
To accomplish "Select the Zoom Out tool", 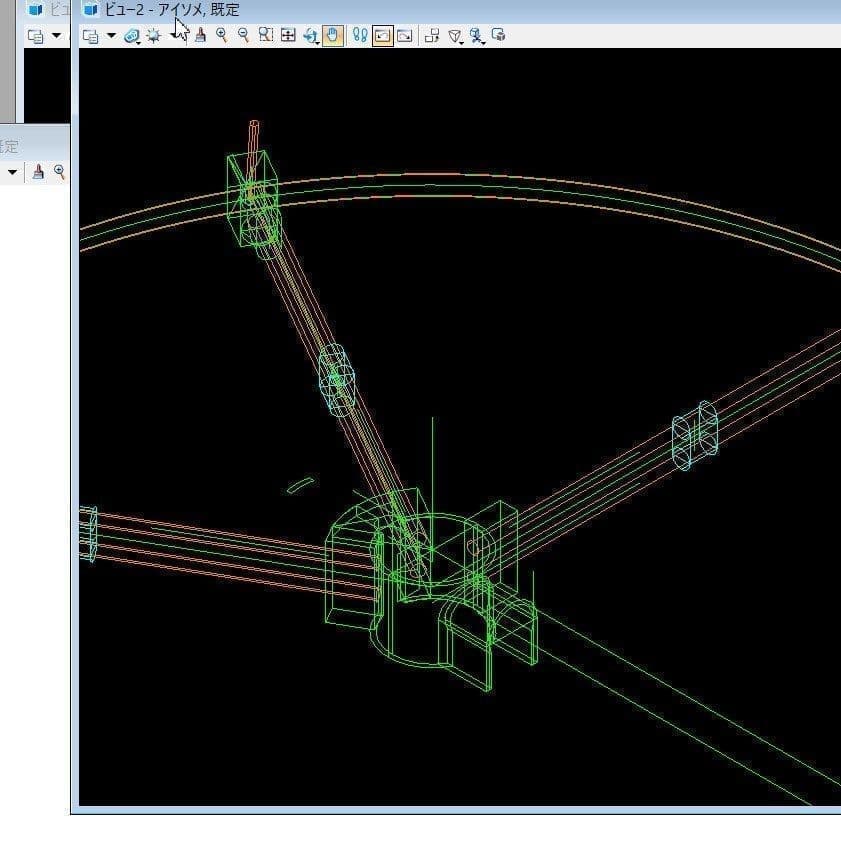I will (x=243, y=35).
